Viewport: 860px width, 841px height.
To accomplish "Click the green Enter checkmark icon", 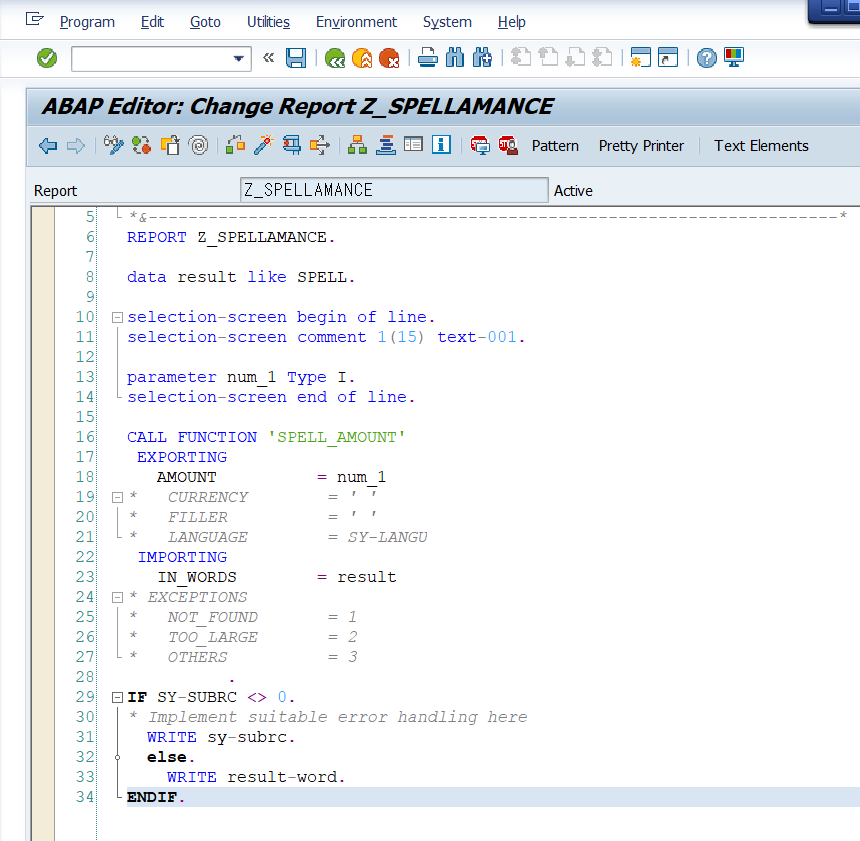I will pos(47,59).
